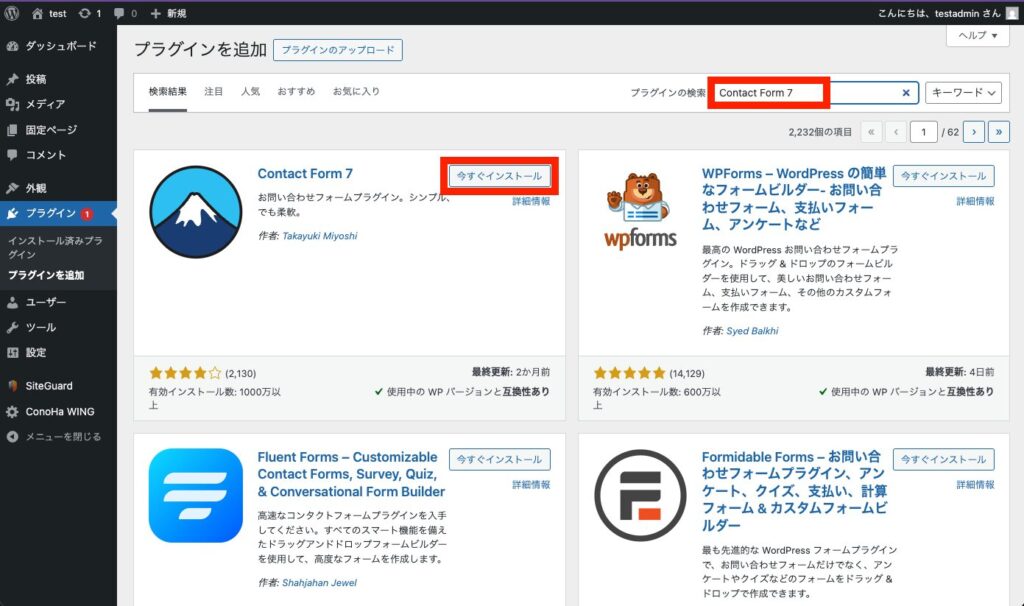Image resolution: width=1024 pixels, height=606 pixels.
Task: Clear the search field with X
Action: (x=906, y=93)
